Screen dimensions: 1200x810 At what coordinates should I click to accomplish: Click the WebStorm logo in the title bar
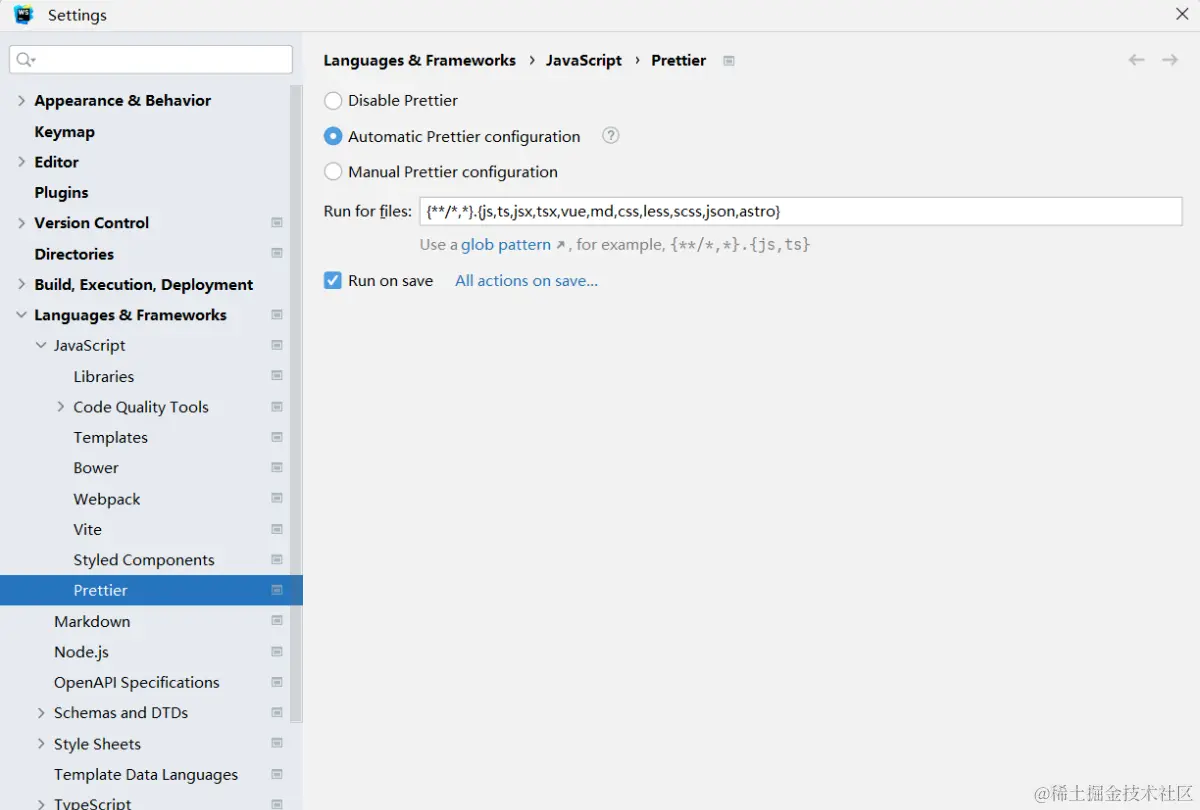pos(24,15)
